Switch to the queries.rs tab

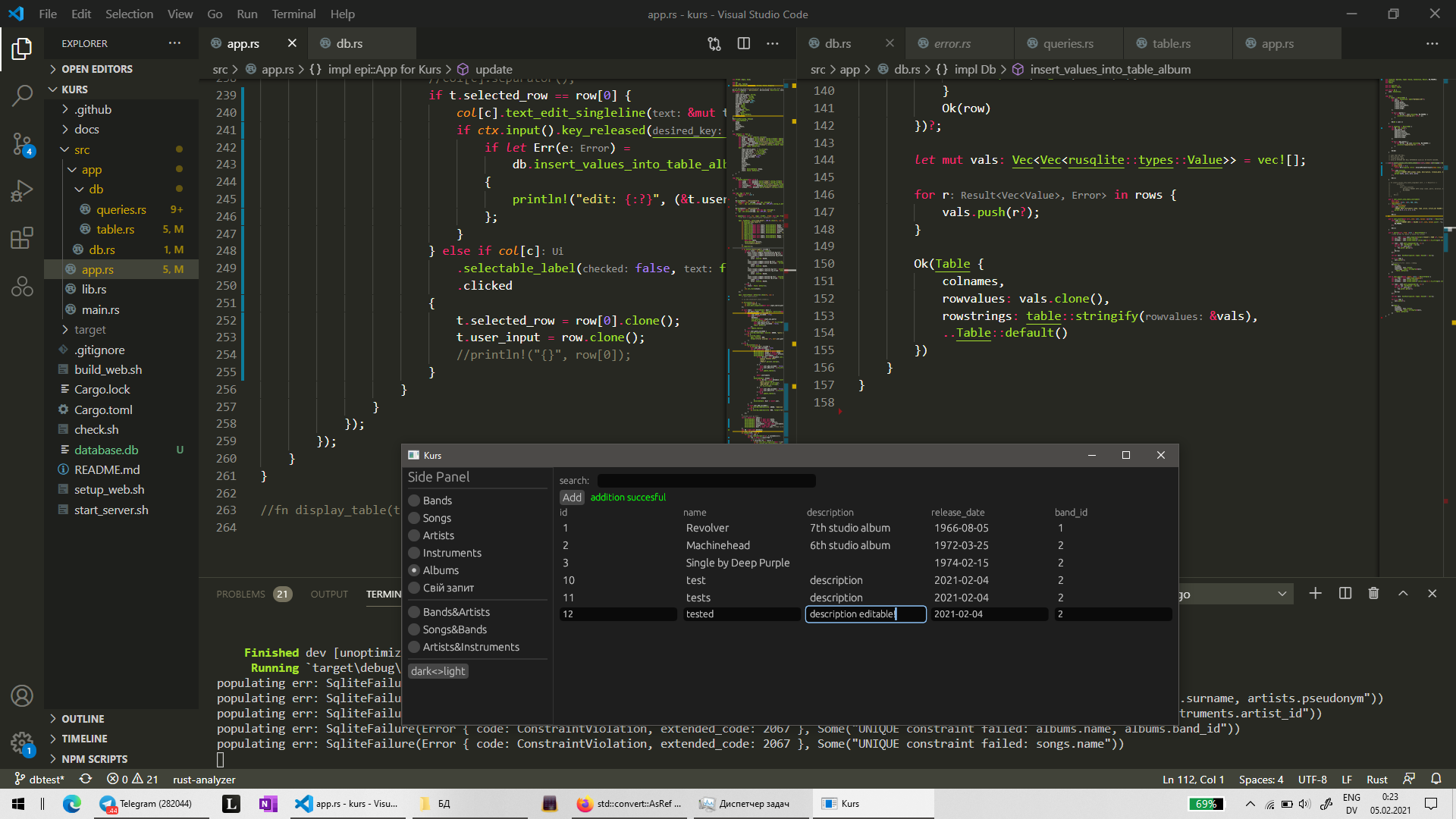(x=1068, y=43)
